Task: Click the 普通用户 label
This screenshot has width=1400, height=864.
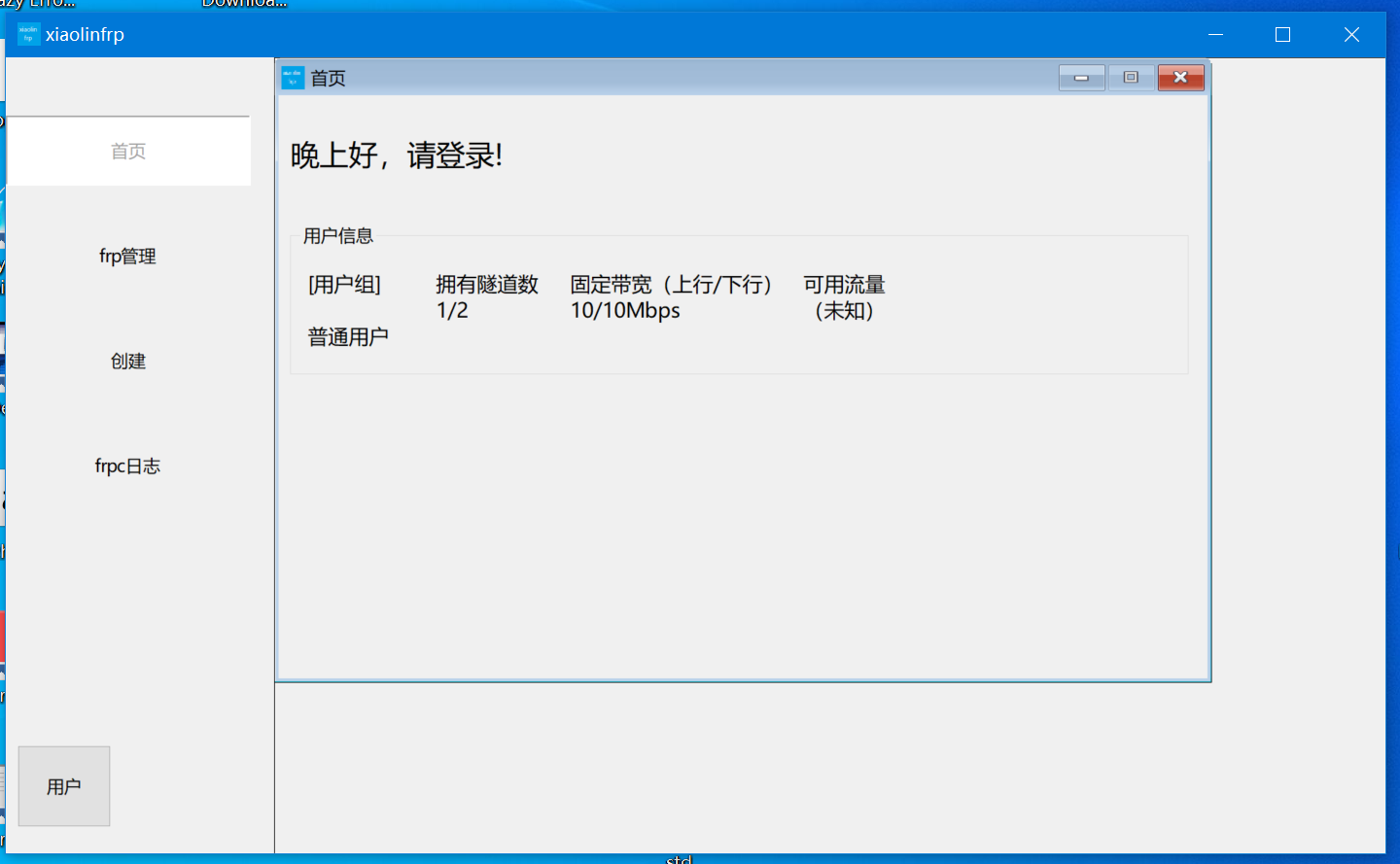Action: click(348, 335)
